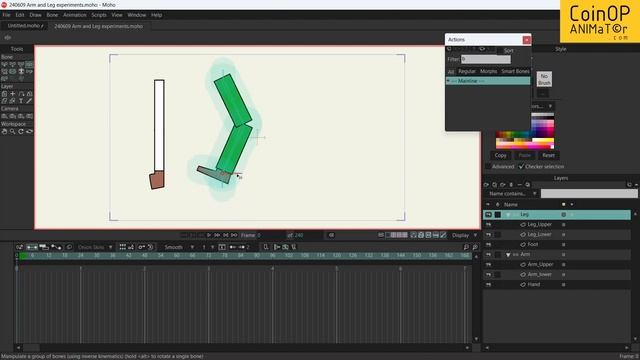Click the delete layer minus icon in the Layers panel
Screen dimensions: 640x360
pyautogui.click(x=519, y=185)
